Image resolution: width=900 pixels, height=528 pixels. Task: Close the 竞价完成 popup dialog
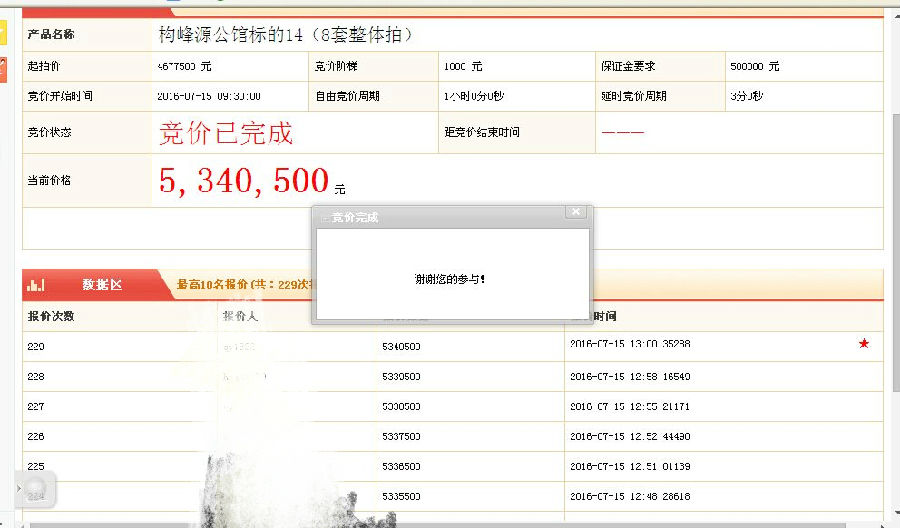574,212
